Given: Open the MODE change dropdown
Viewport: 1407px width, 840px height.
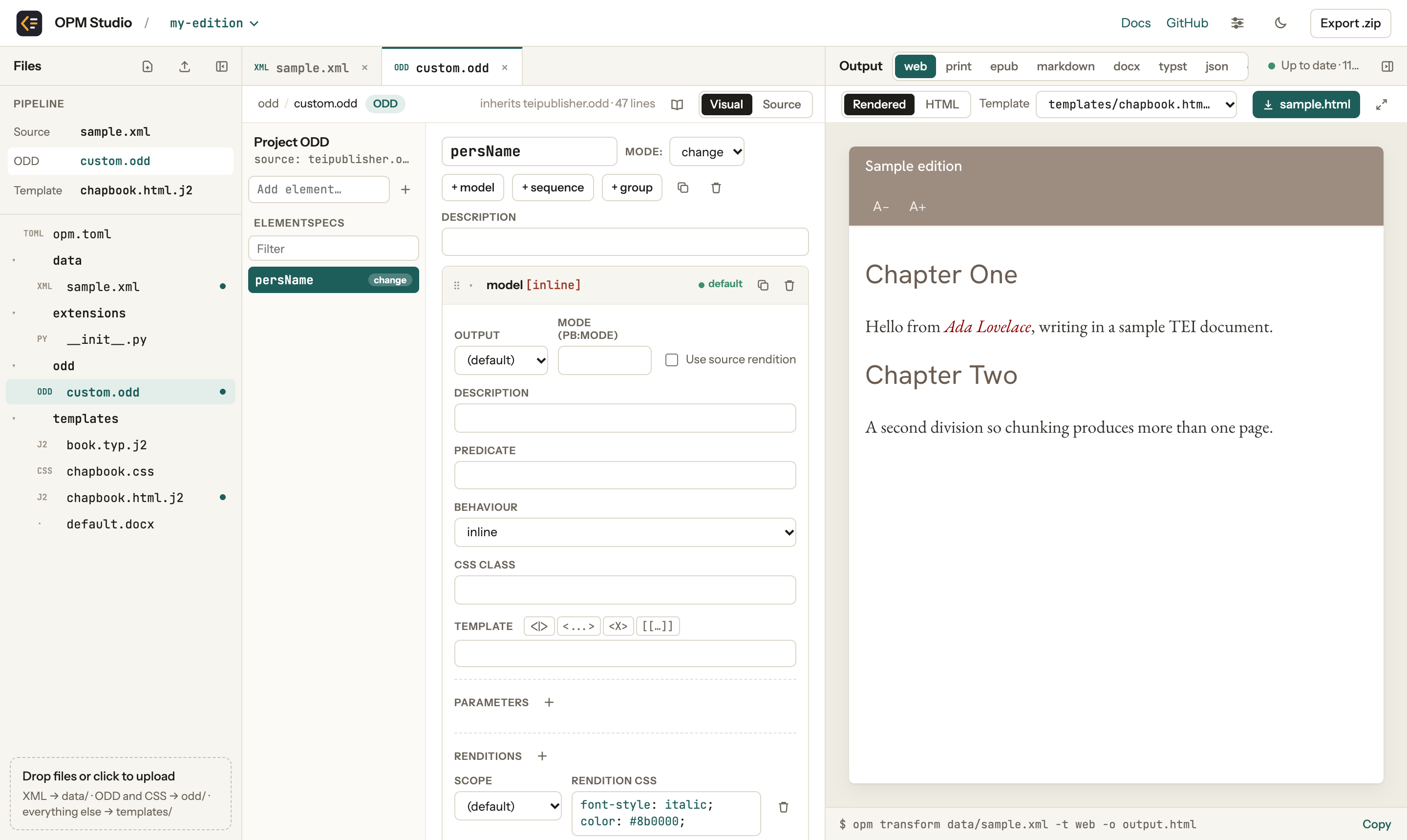Looking at the screenshot, I should click(x=706, y=152).
